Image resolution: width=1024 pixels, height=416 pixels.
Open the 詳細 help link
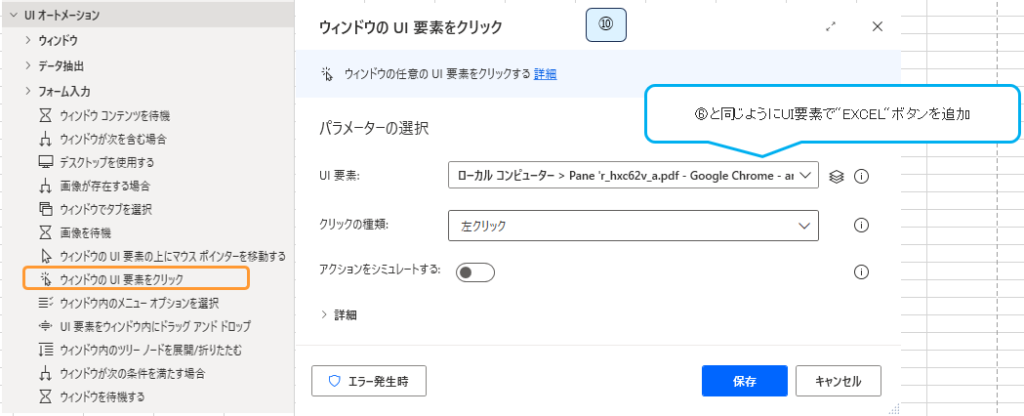[545, 73]
